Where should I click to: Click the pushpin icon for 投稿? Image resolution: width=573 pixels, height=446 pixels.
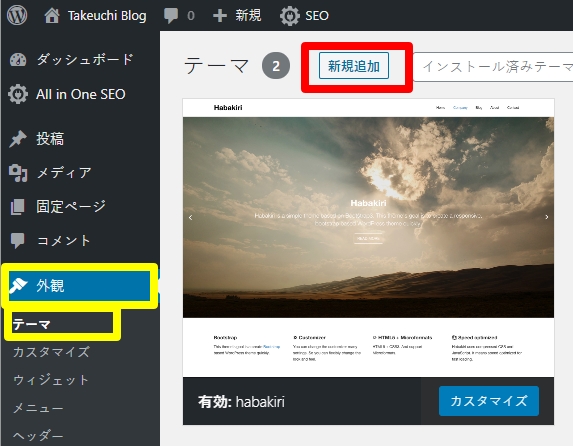[18, 139]
